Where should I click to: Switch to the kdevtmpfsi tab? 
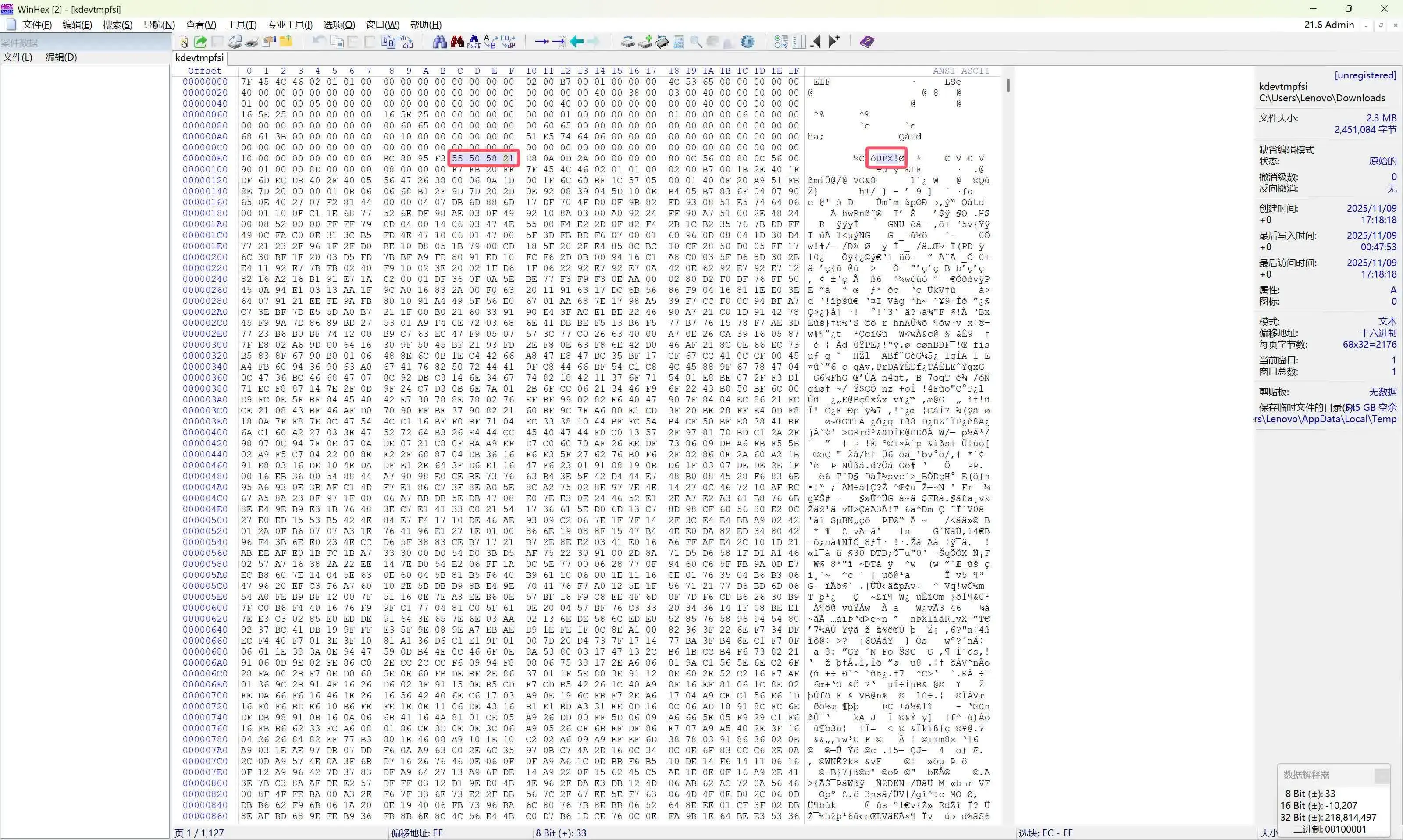click(200, 58)
